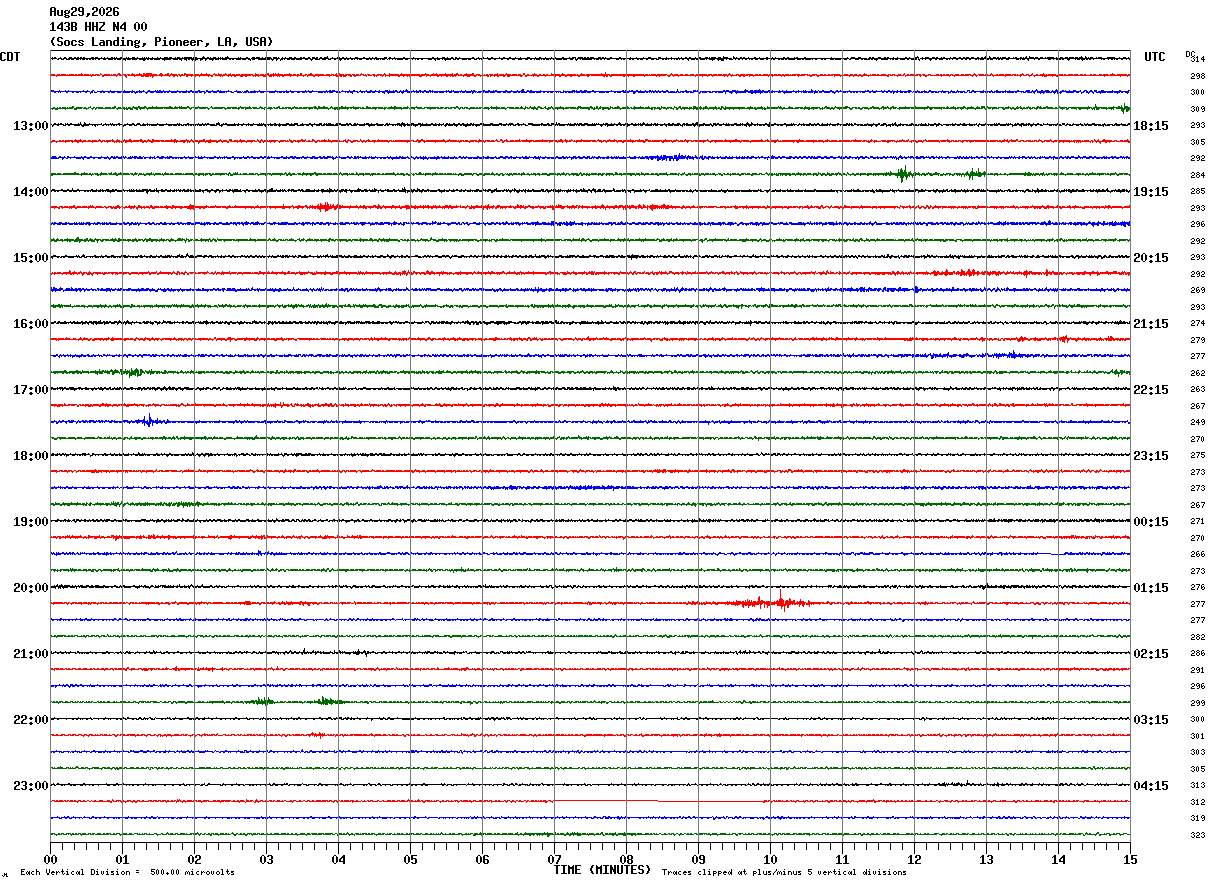The image size is (1210, 886).
Task: Select the 13:00 CDT time marker
Action: click(31, 126)
